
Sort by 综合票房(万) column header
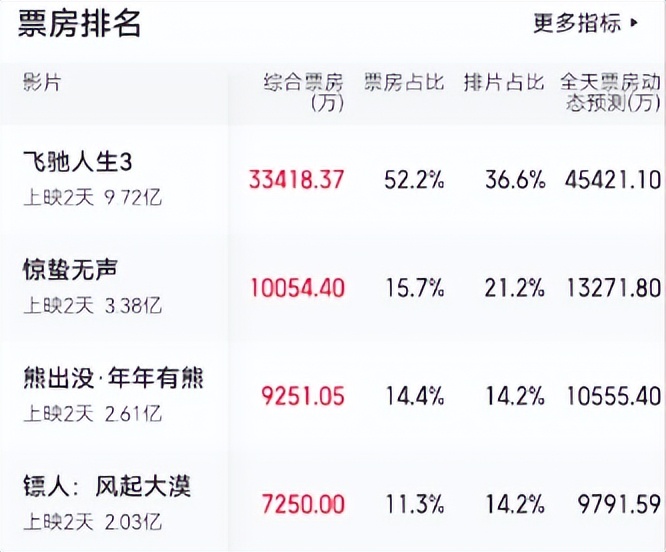click(303, 91)
